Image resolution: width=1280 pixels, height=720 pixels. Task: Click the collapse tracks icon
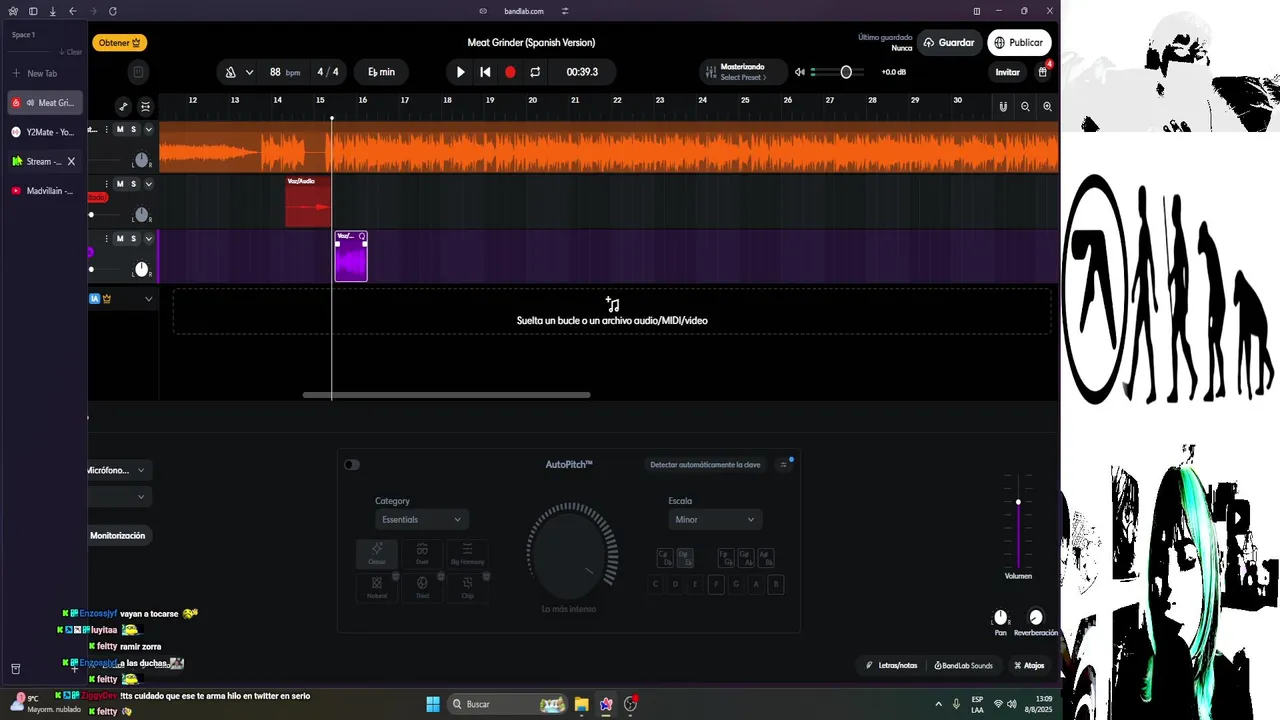click(145, 106)
